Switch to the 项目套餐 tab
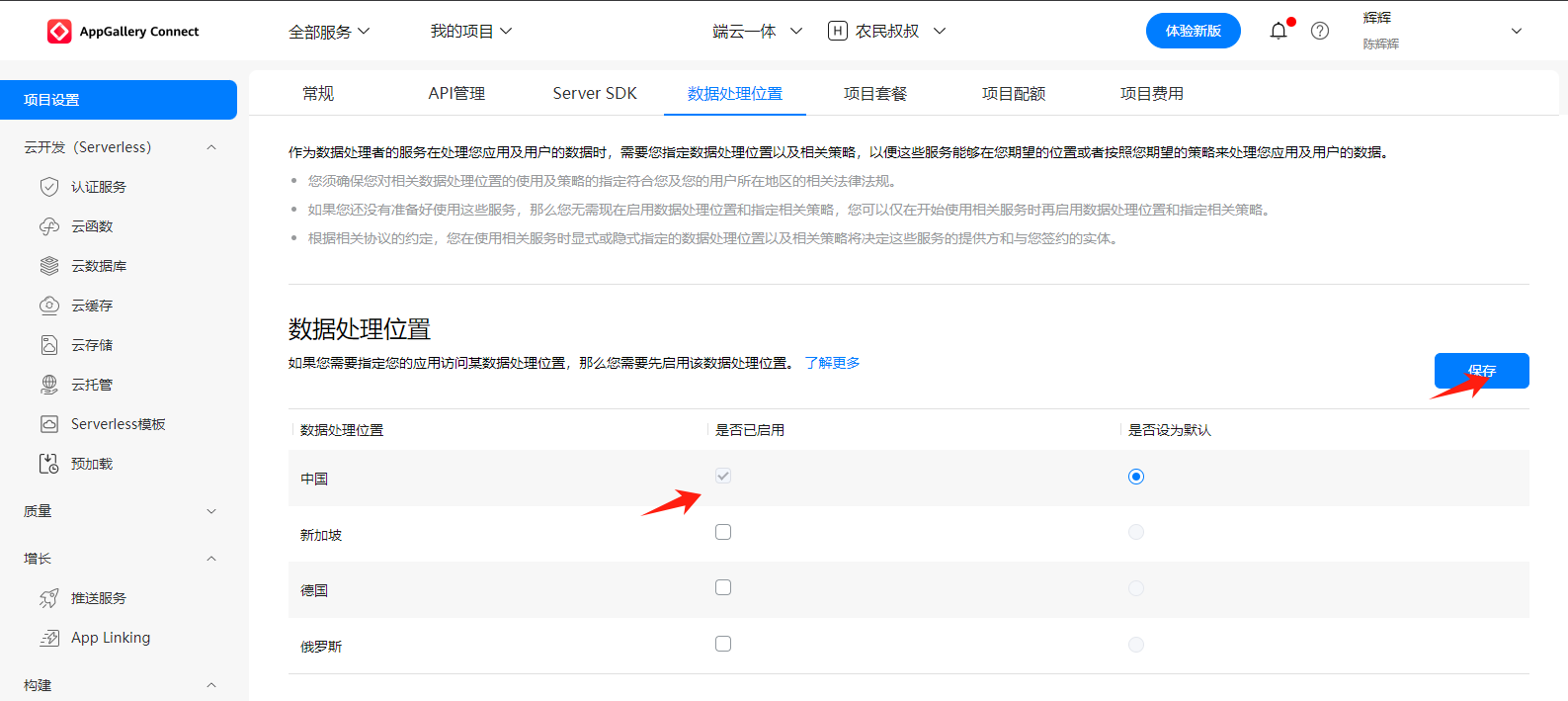This screenshot has width=1568, height=701. click(875, 94)
